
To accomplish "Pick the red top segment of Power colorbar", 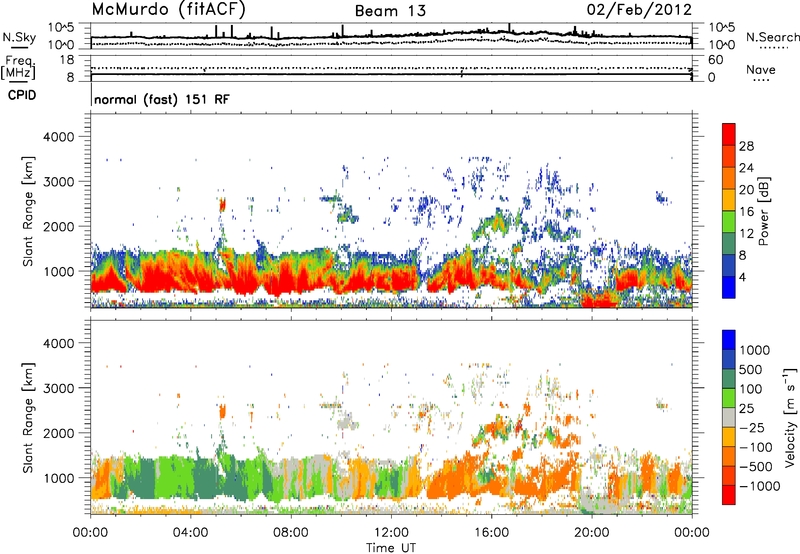I will 729,134.
